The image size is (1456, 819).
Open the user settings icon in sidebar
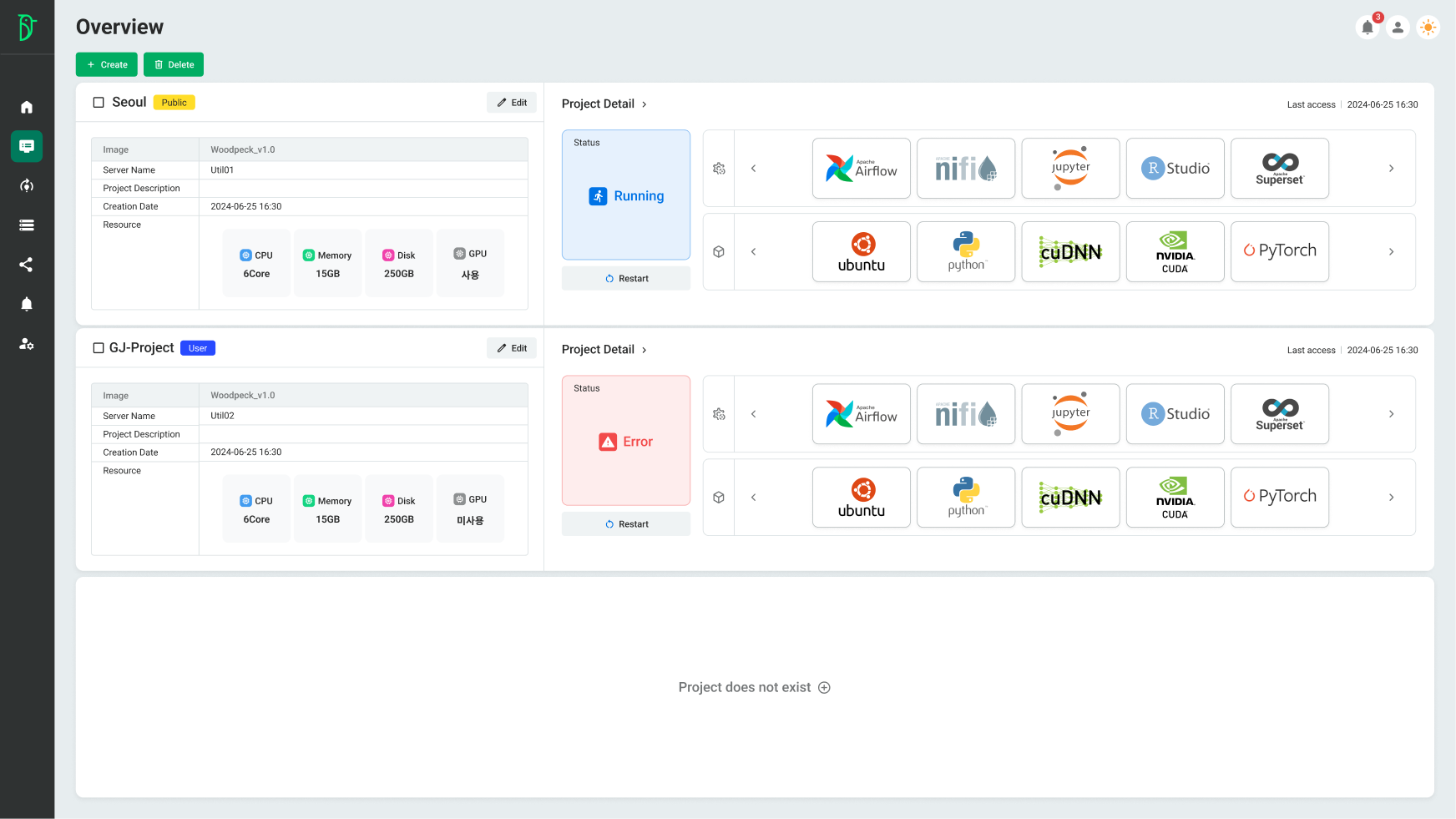27,343
